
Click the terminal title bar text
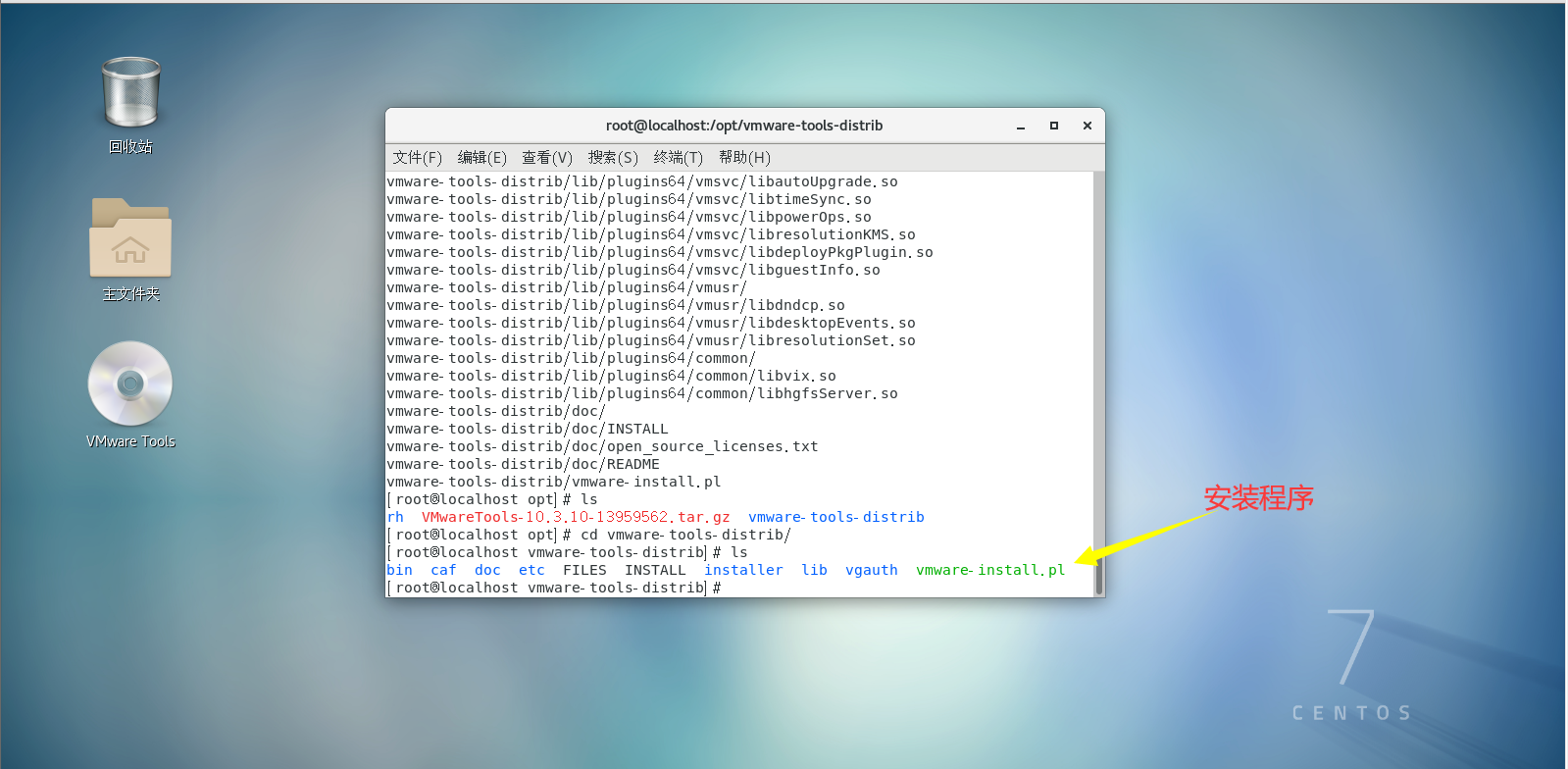744,126
